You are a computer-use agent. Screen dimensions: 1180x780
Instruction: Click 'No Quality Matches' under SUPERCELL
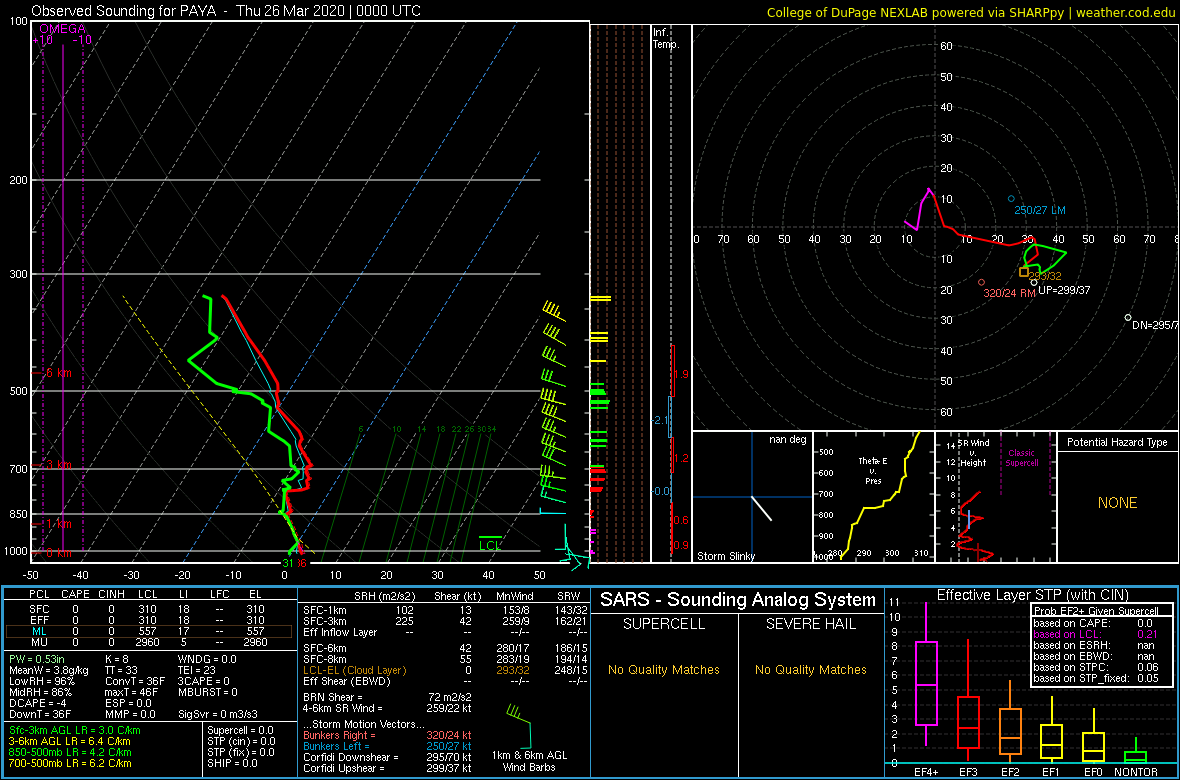tap(664, 669)
